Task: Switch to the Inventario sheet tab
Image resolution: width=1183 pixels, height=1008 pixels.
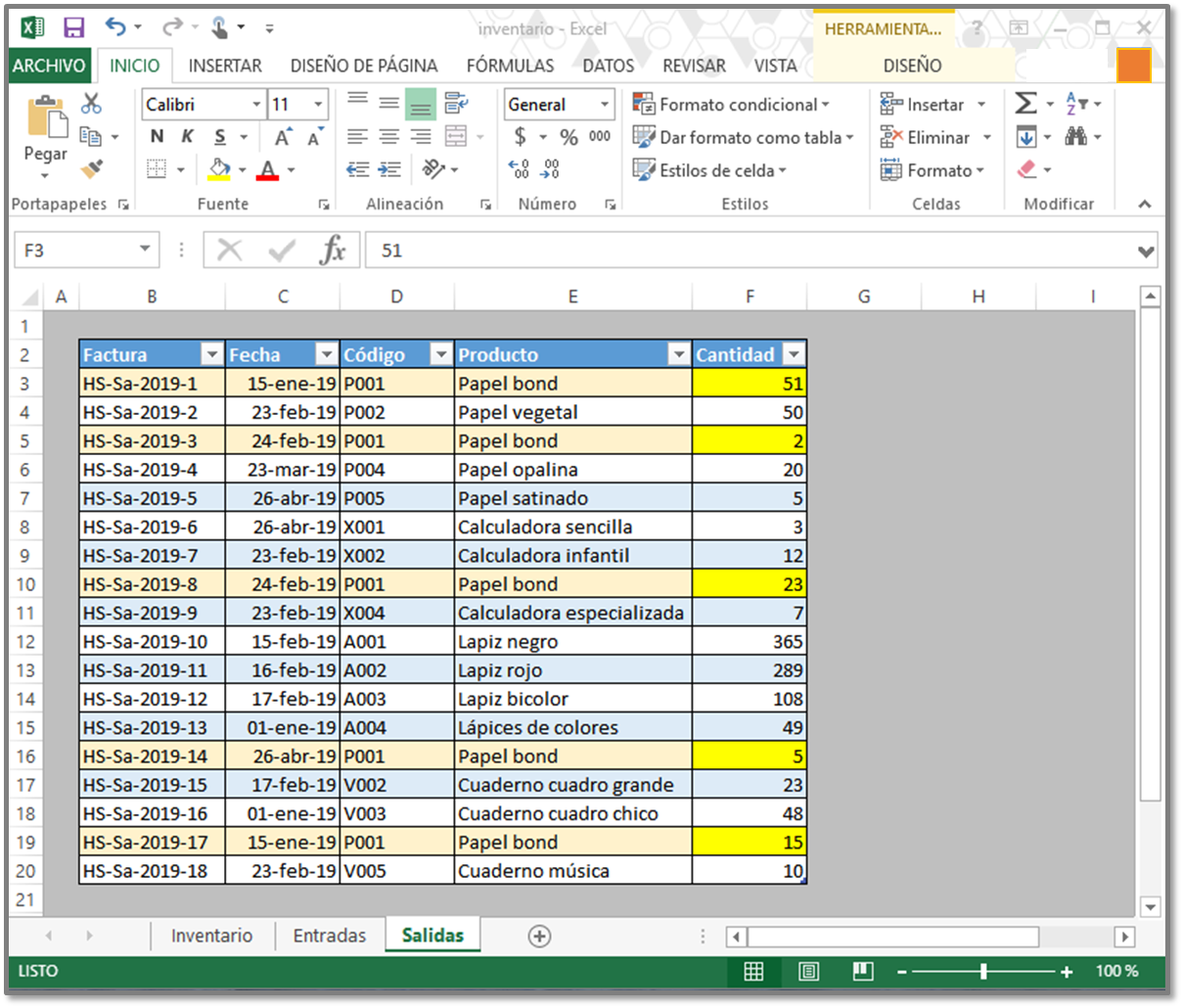Action: (x=211, y=936)
